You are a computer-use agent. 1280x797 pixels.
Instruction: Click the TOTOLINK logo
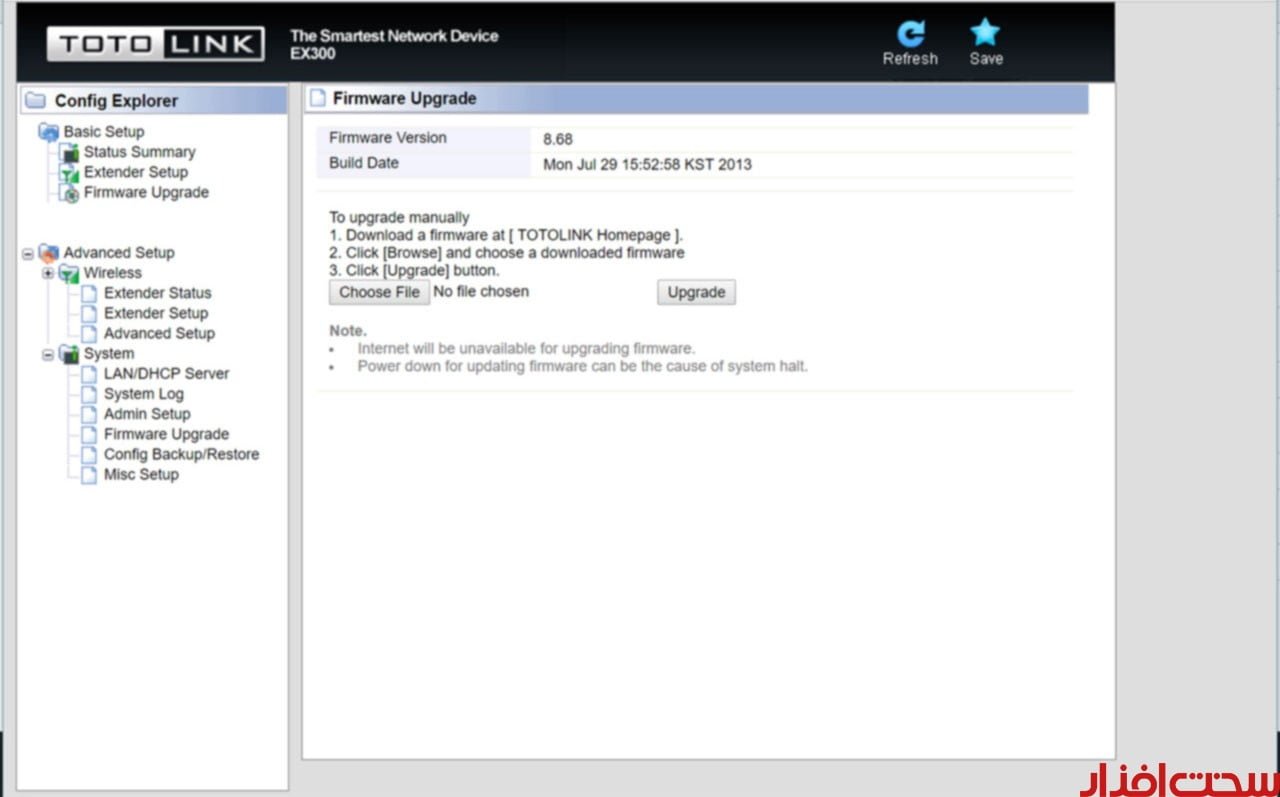155,44
